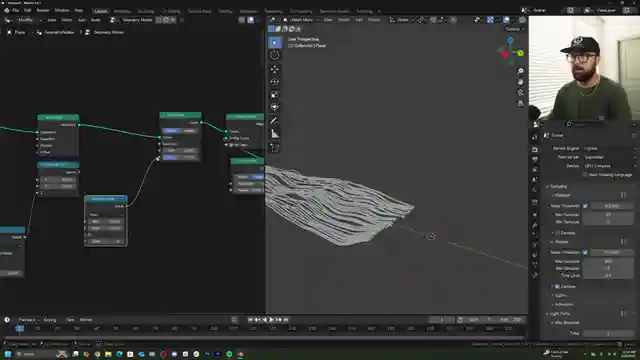
Task: Open the Device dropdown
Action: 609,166
